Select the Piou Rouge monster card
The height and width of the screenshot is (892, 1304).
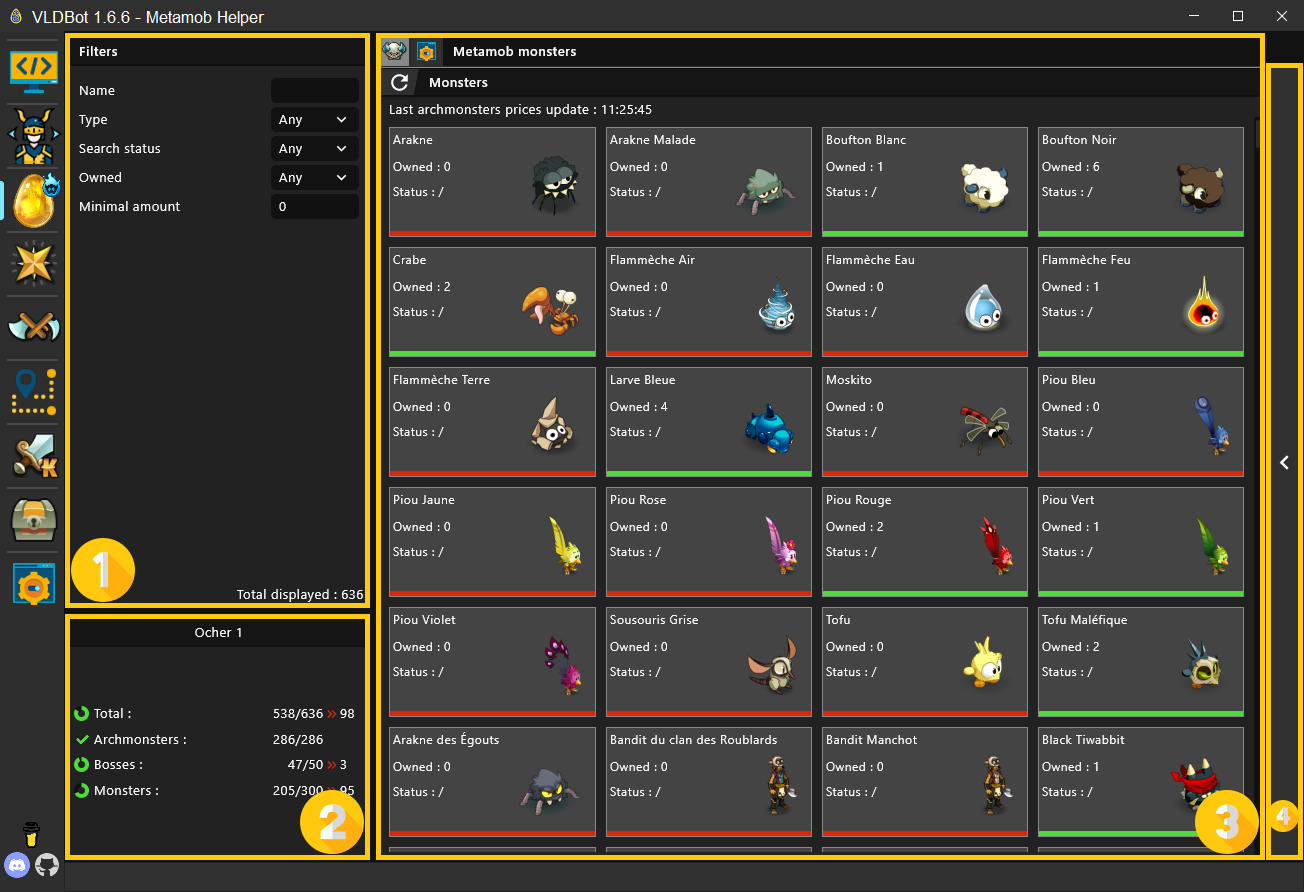pos(925,541)
